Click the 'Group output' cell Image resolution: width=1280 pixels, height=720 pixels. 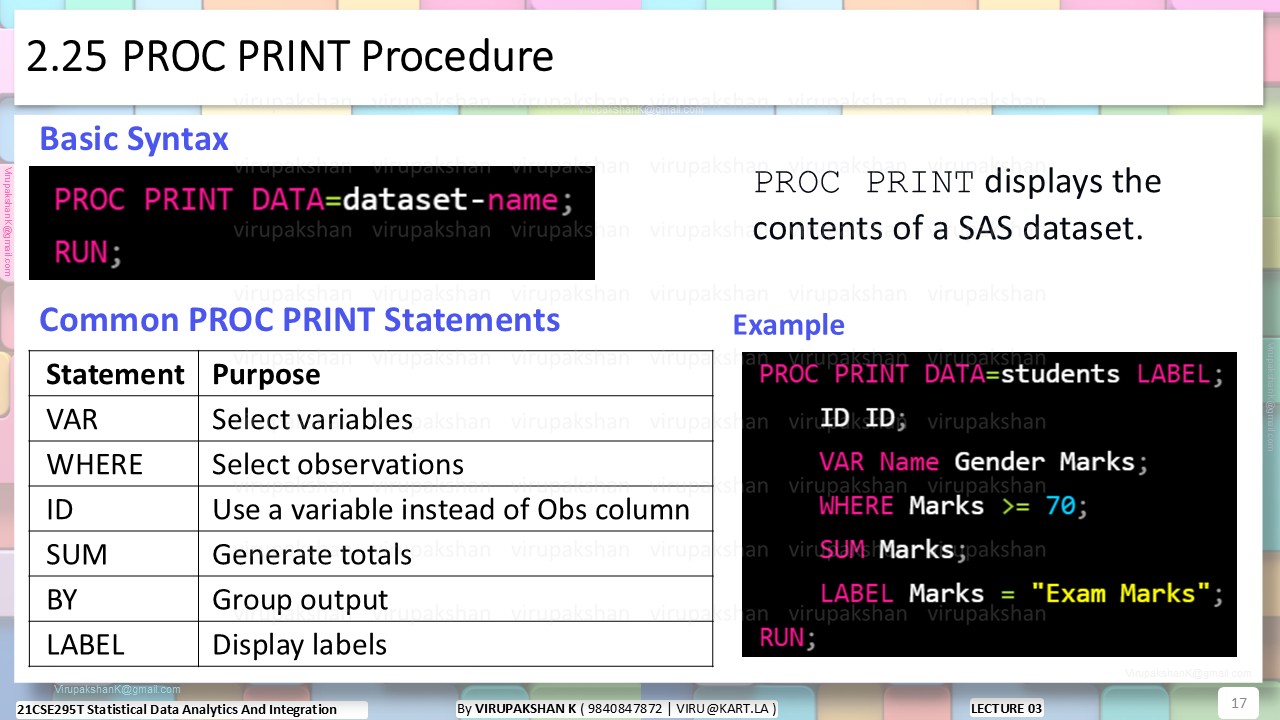coord(456,599)
